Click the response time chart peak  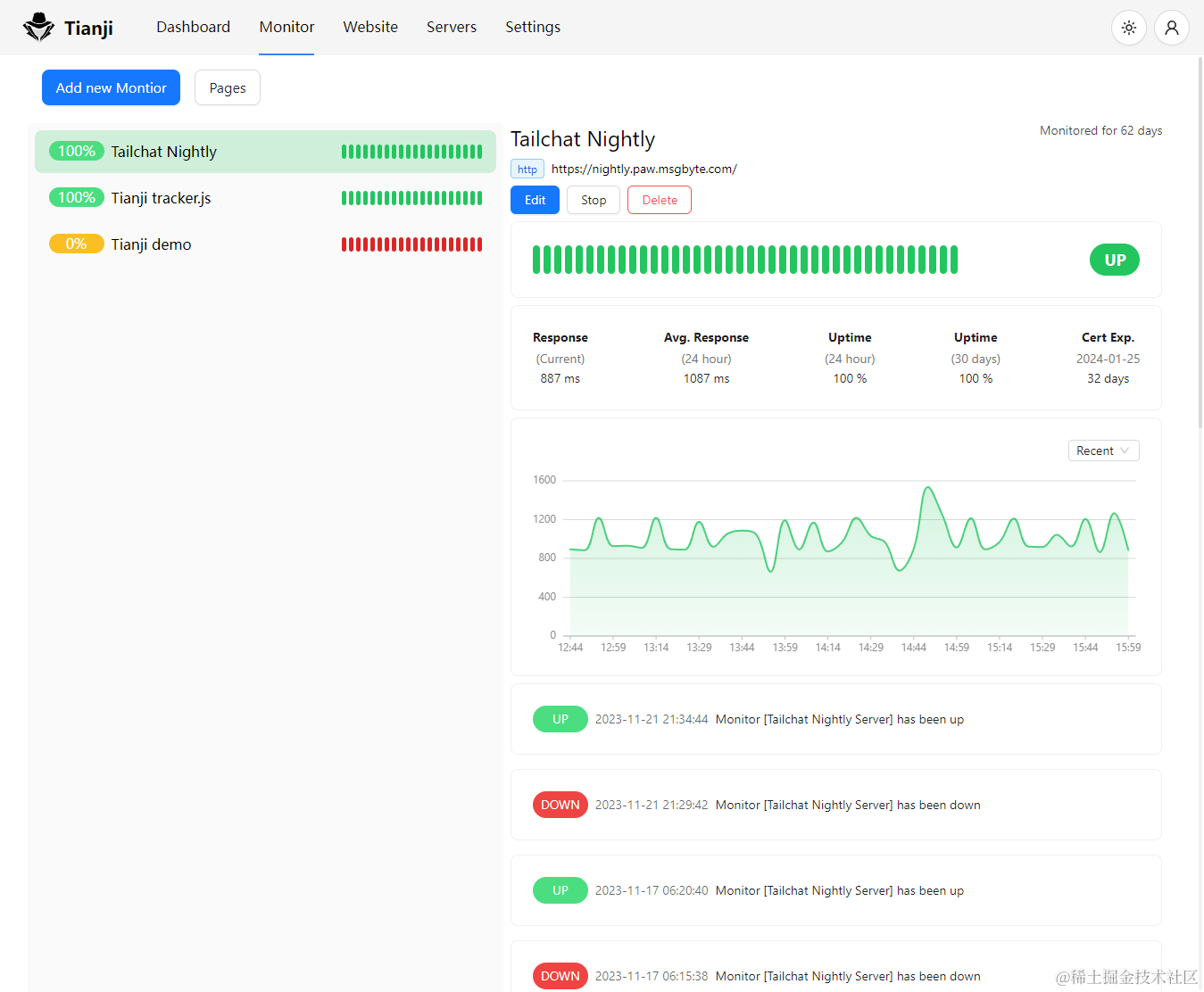pyautogui.click(x=928, y=488)
